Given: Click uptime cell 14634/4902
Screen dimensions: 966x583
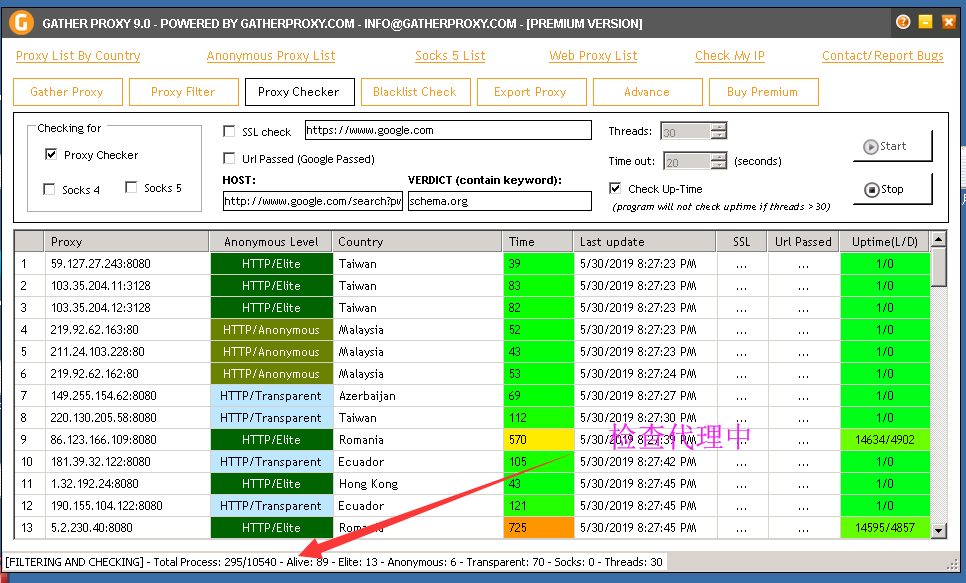Looking at the screenshot, I should [x=885, y=439].
